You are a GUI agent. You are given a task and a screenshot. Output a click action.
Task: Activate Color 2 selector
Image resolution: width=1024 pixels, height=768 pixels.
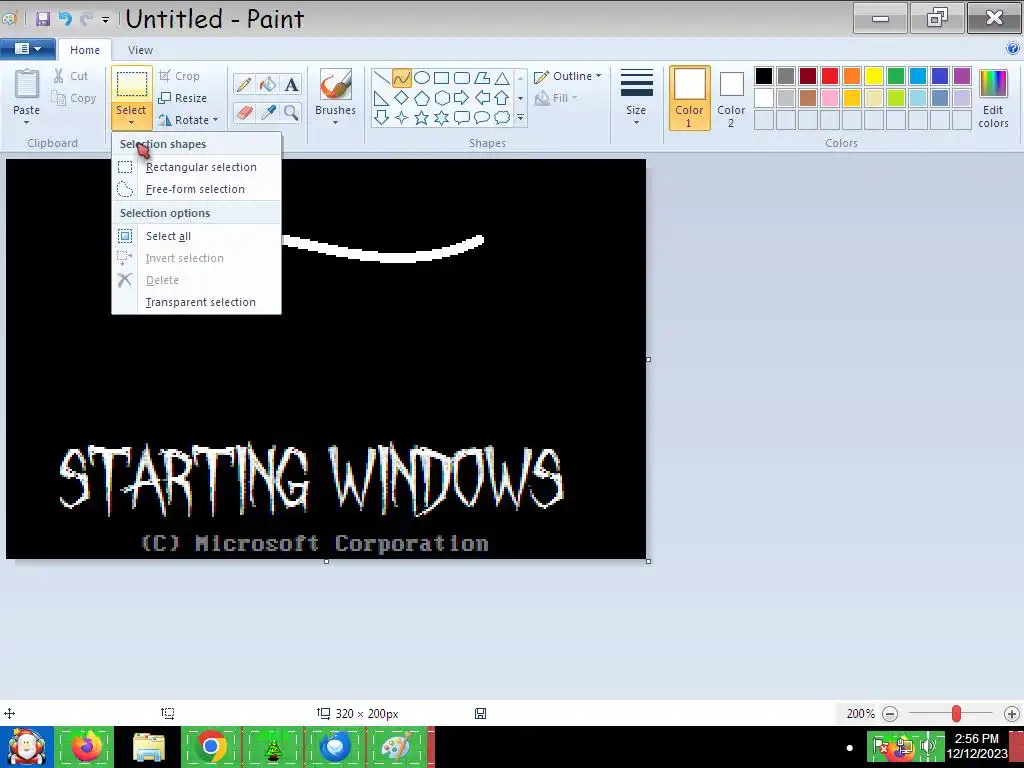click(731, 98)
